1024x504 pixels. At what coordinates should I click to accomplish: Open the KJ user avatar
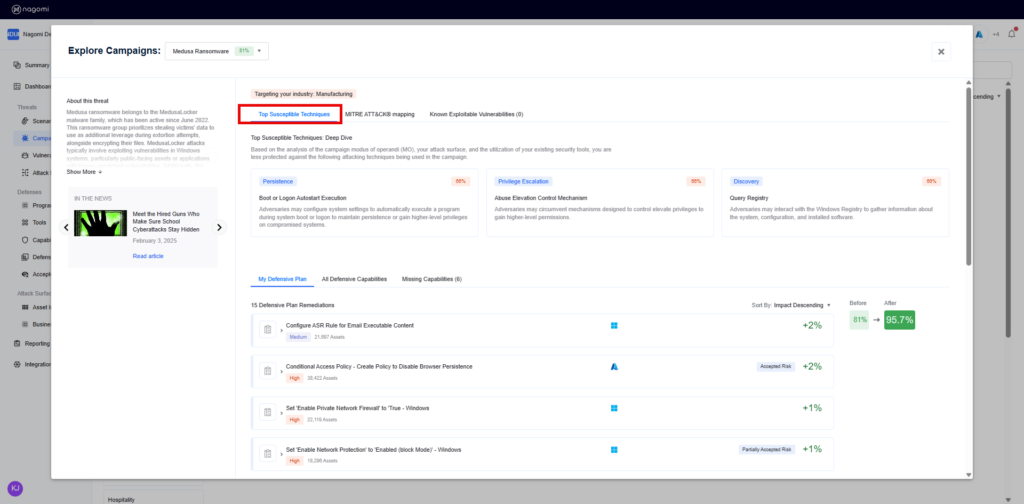(15, 488)
